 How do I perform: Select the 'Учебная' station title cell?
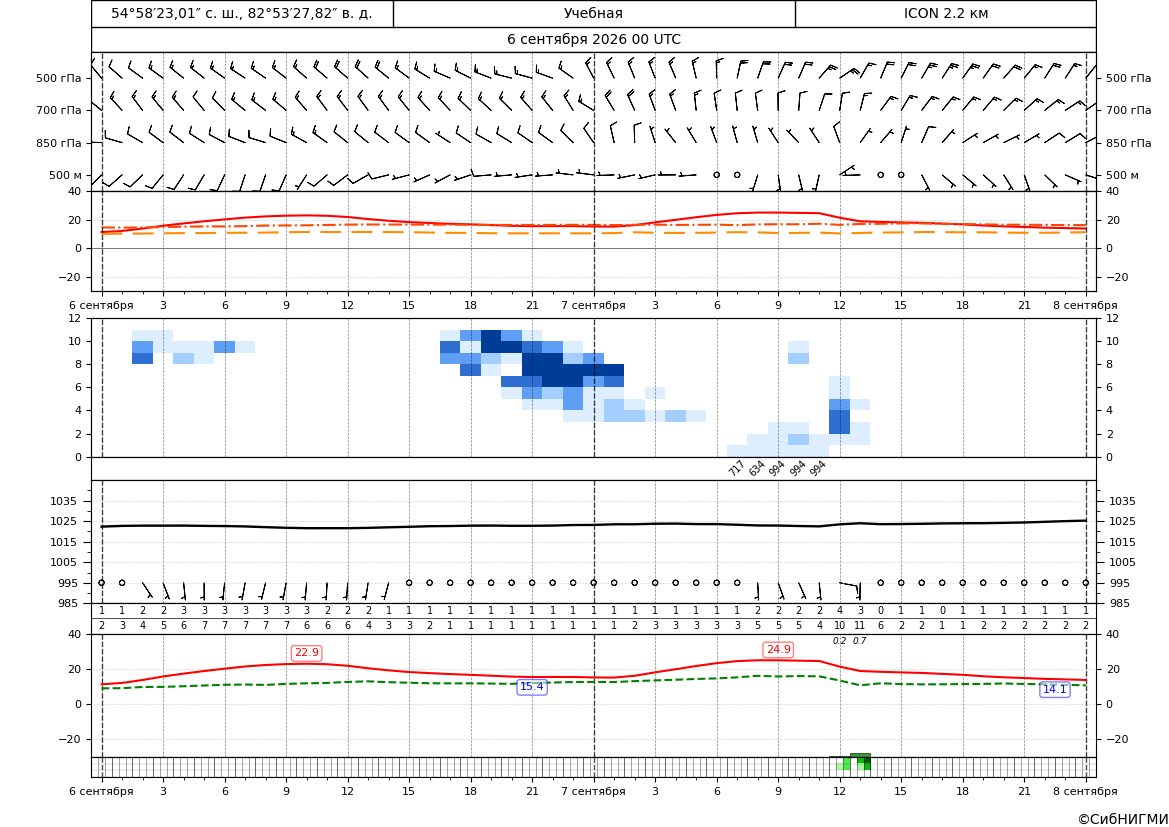click(593, 13)
